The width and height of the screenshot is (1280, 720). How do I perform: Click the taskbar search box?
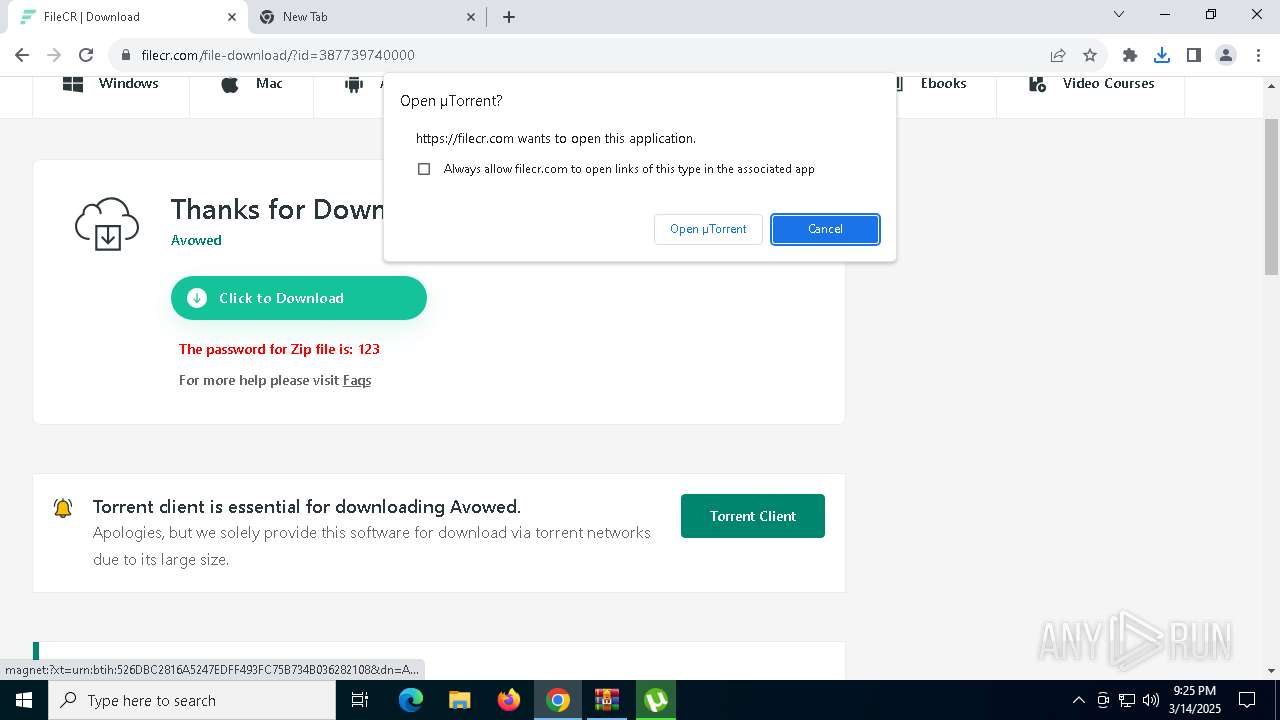pyautogui.click(x=192, y=700)
